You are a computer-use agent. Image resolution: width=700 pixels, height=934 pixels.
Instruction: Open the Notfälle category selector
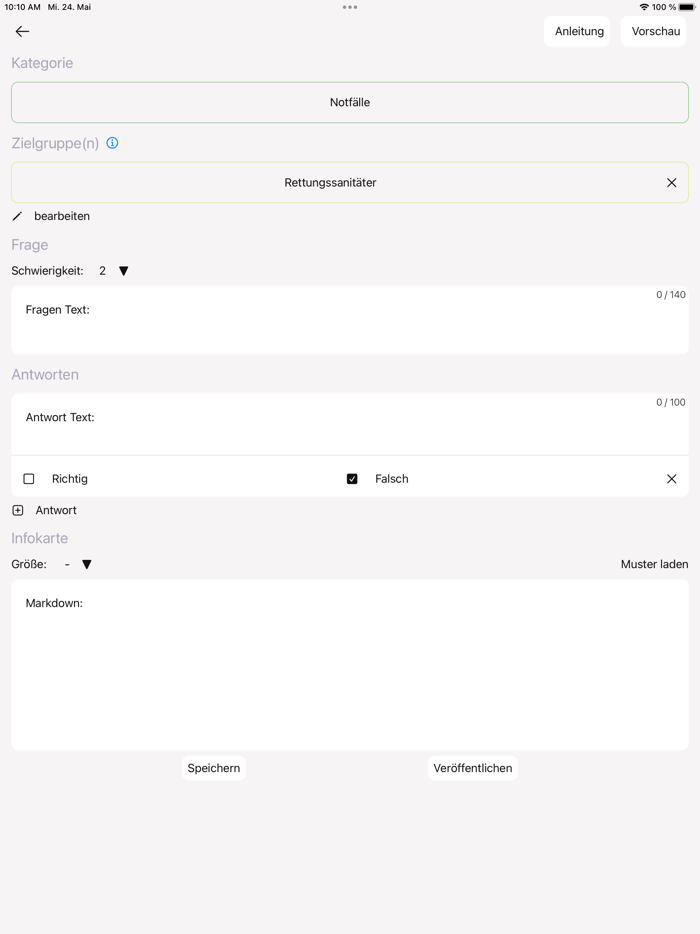pyautogui.click(x=350, y=102)
